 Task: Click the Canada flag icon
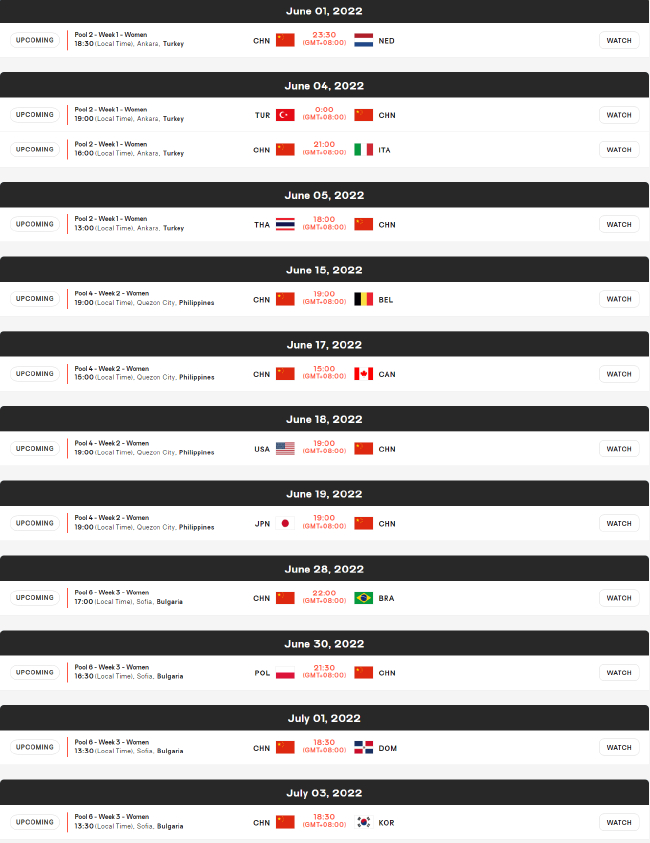[363, 374]
